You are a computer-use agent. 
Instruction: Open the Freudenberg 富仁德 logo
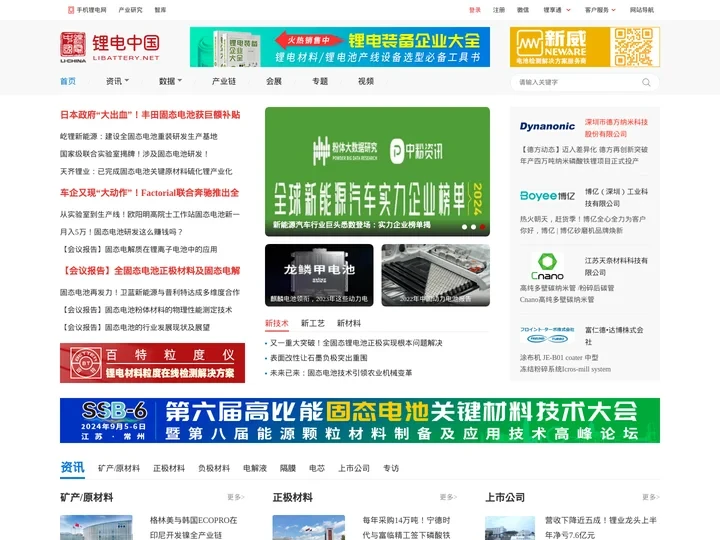point(547,335)
